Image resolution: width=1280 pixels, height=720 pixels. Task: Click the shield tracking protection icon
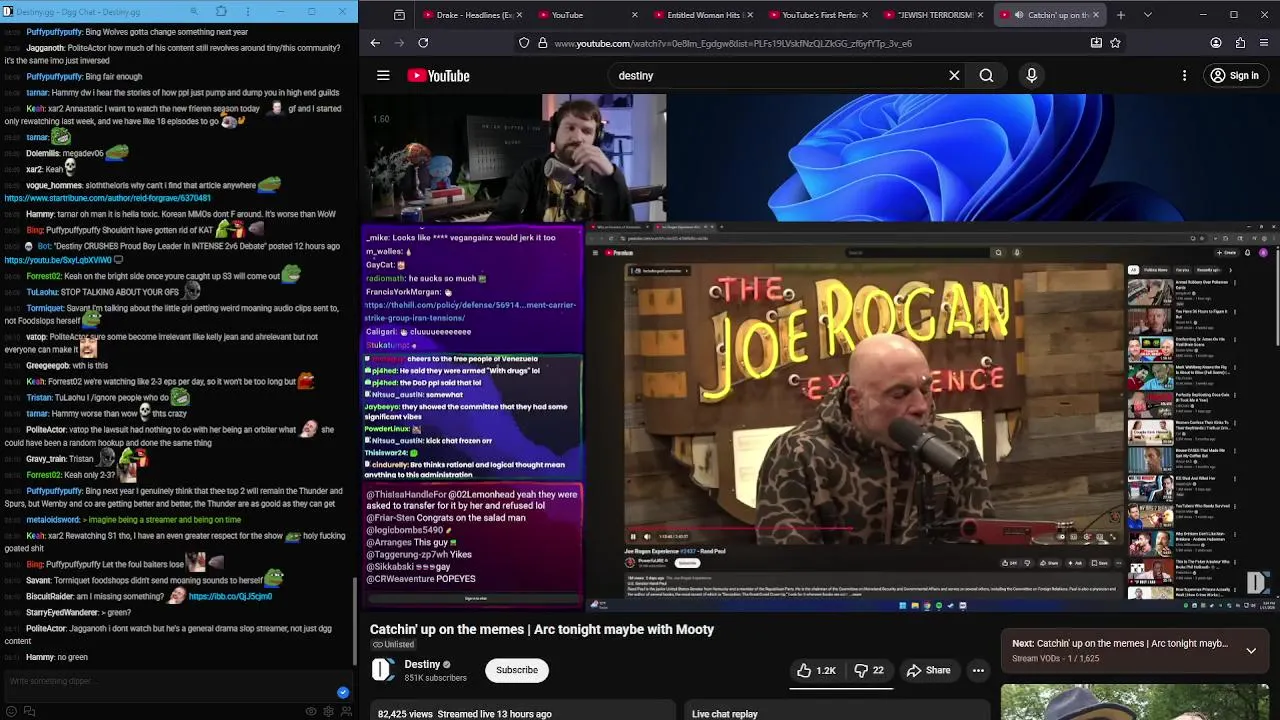pyautogui.click(x=524, y=43)
